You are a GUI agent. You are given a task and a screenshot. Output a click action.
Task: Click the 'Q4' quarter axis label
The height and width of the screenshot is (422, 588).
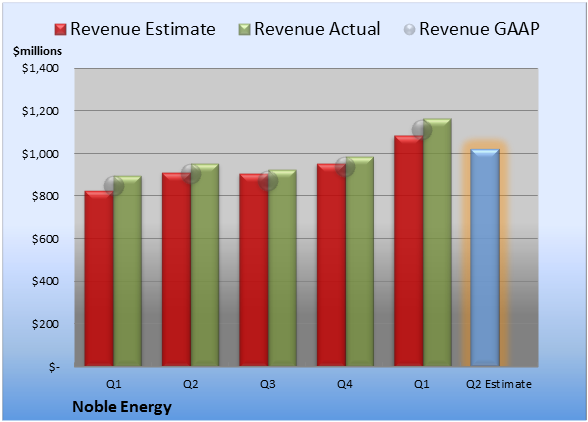pyautogui.click(x=345, y=384)
